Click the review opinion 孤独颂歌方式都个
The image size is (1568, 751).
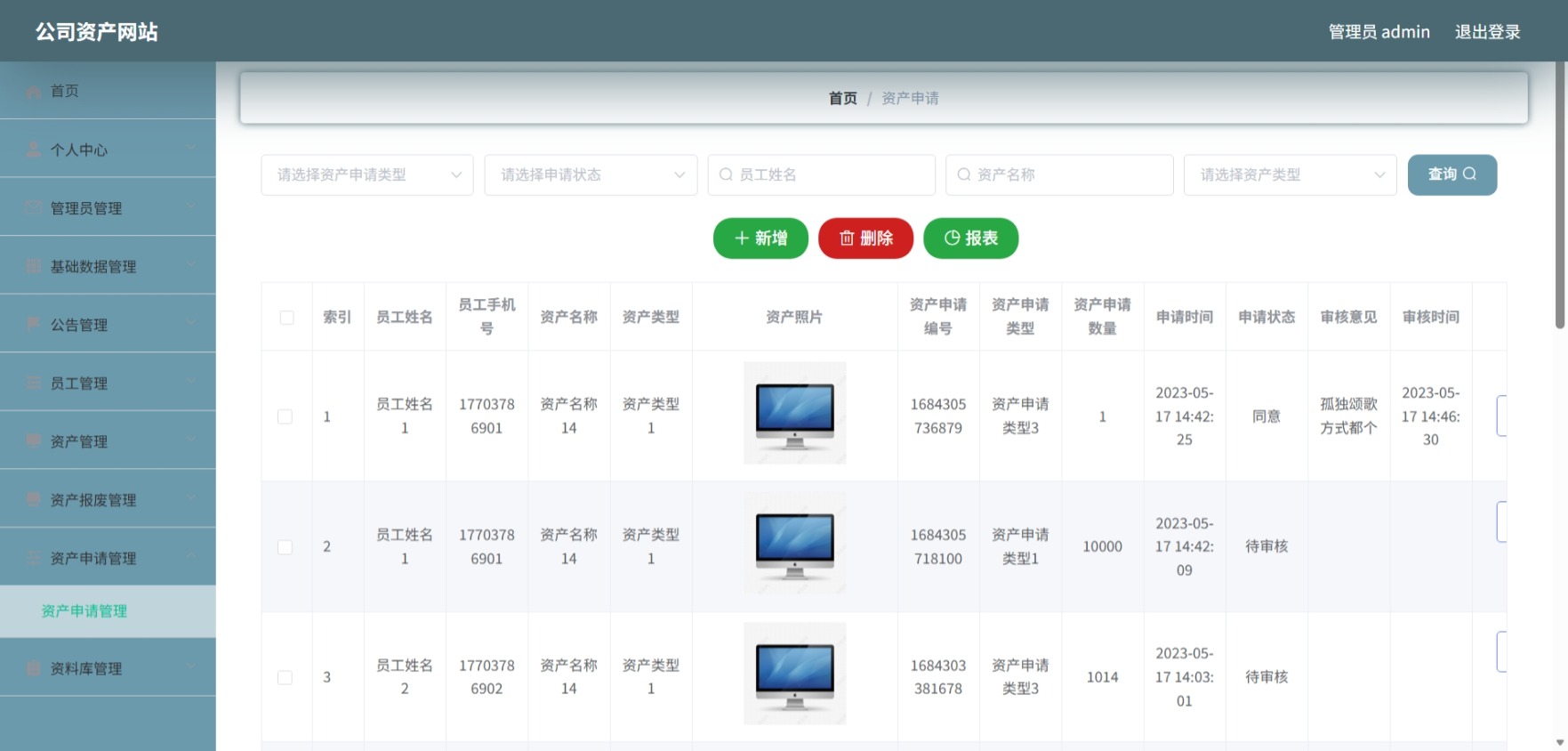click(x=1348, y=416)
